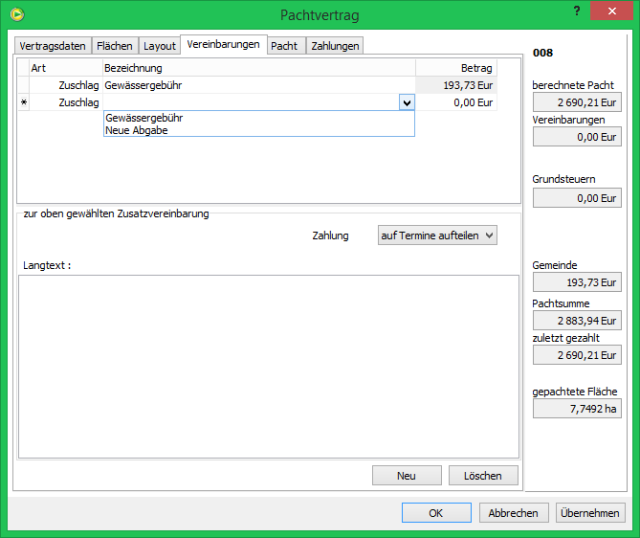
Task: Click the first row selector of the Gewässergebühr row
Action: point(24,85)
